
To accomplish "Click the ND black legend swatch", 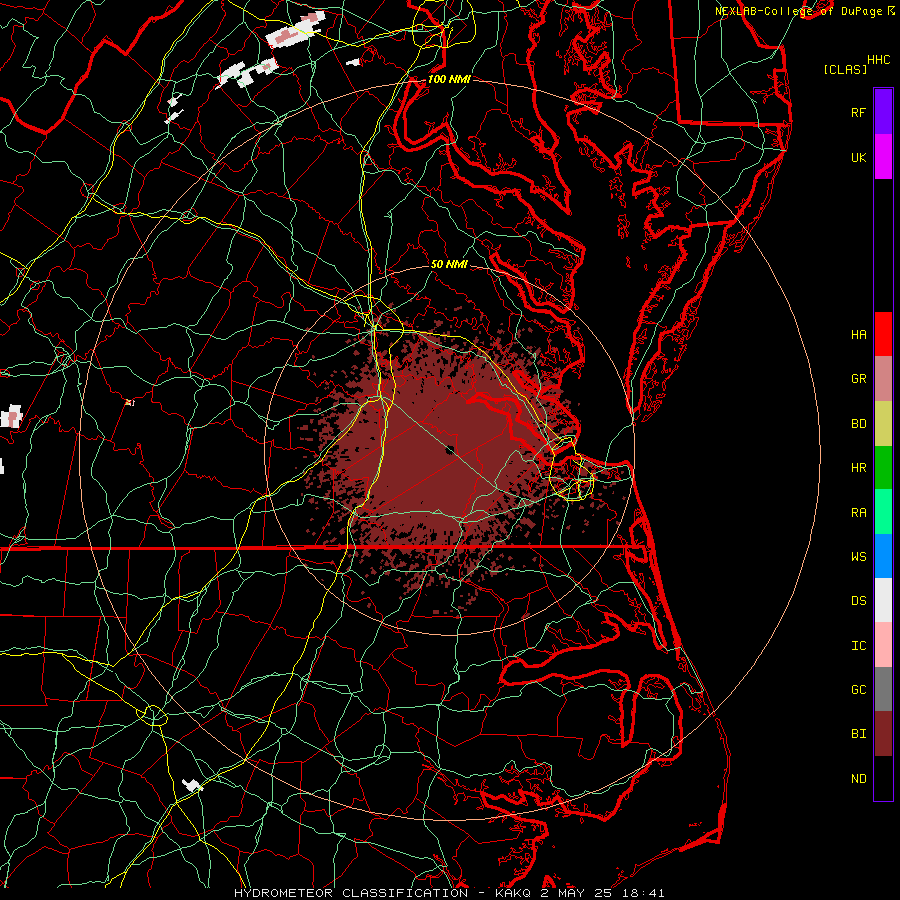I will pos(883,778).
